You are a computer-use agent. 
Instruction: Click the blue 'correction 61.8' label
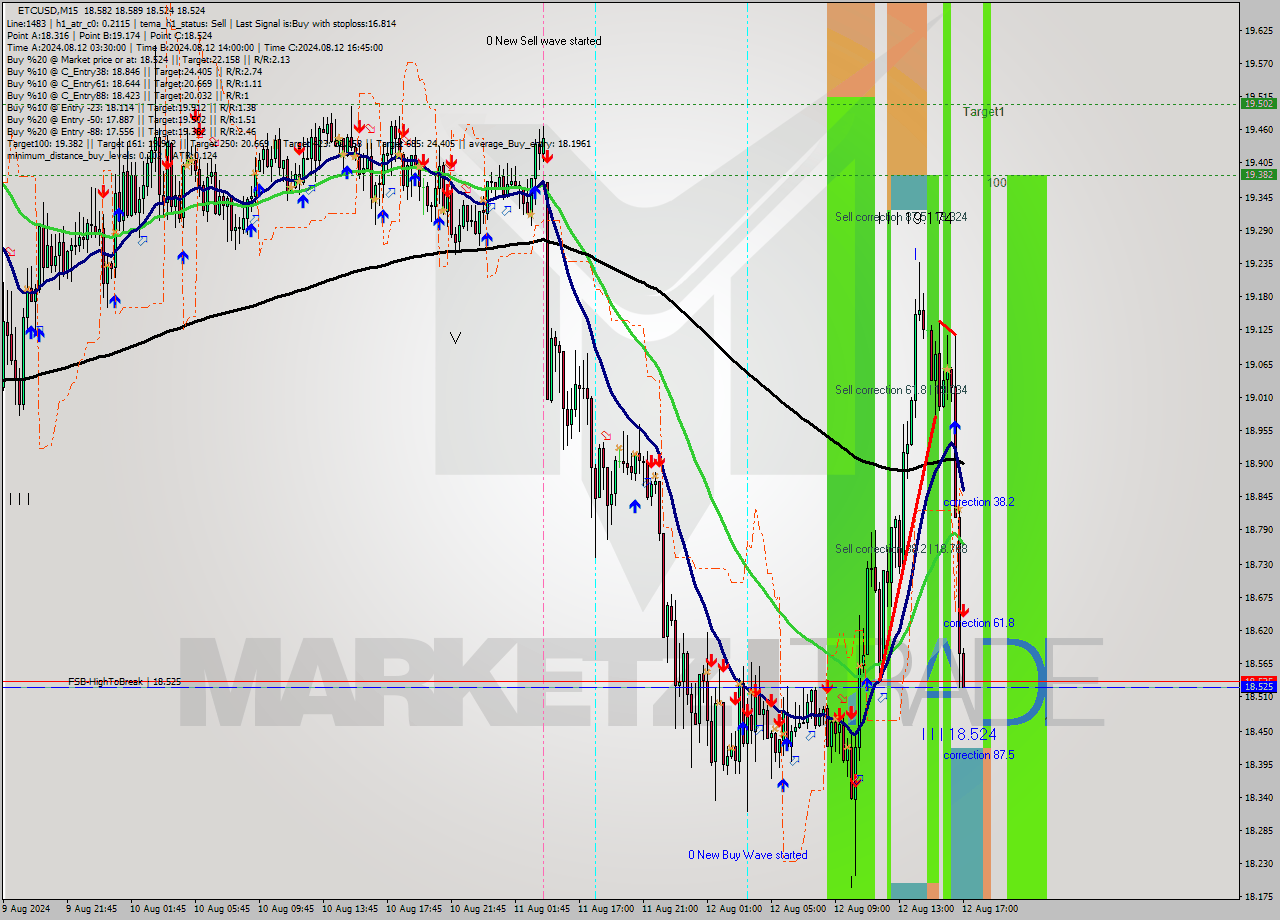(x=979, y=623)
